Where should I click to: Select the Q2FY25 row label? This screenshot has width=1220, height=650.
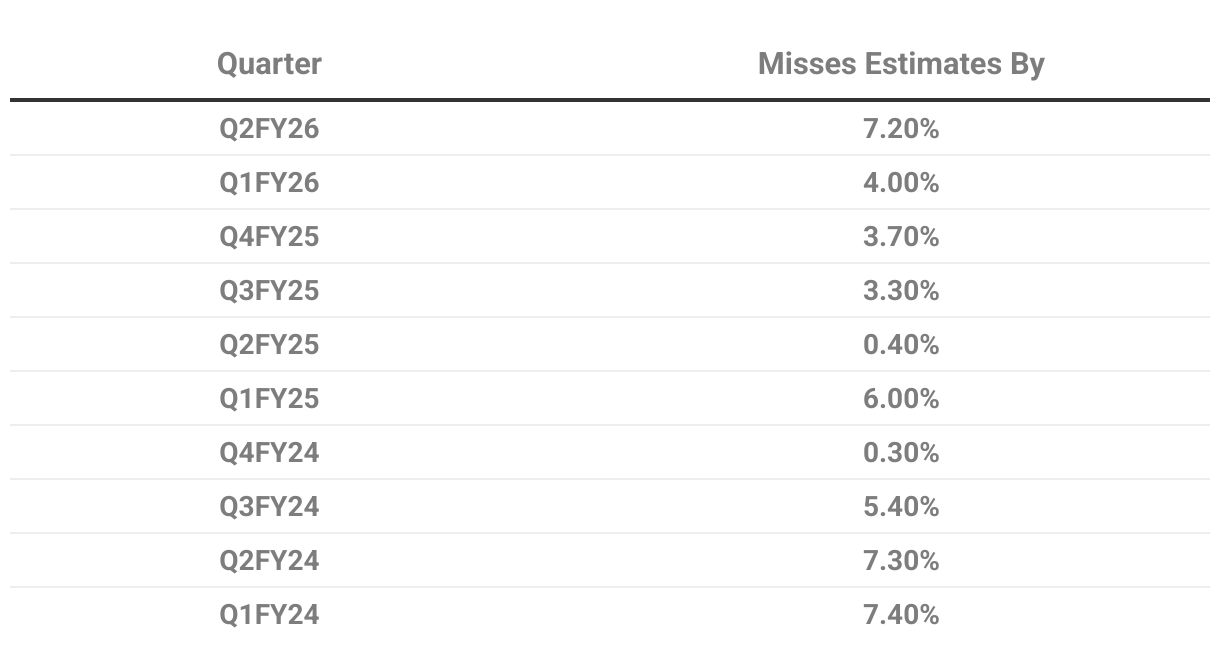click(x=269, y=345)
